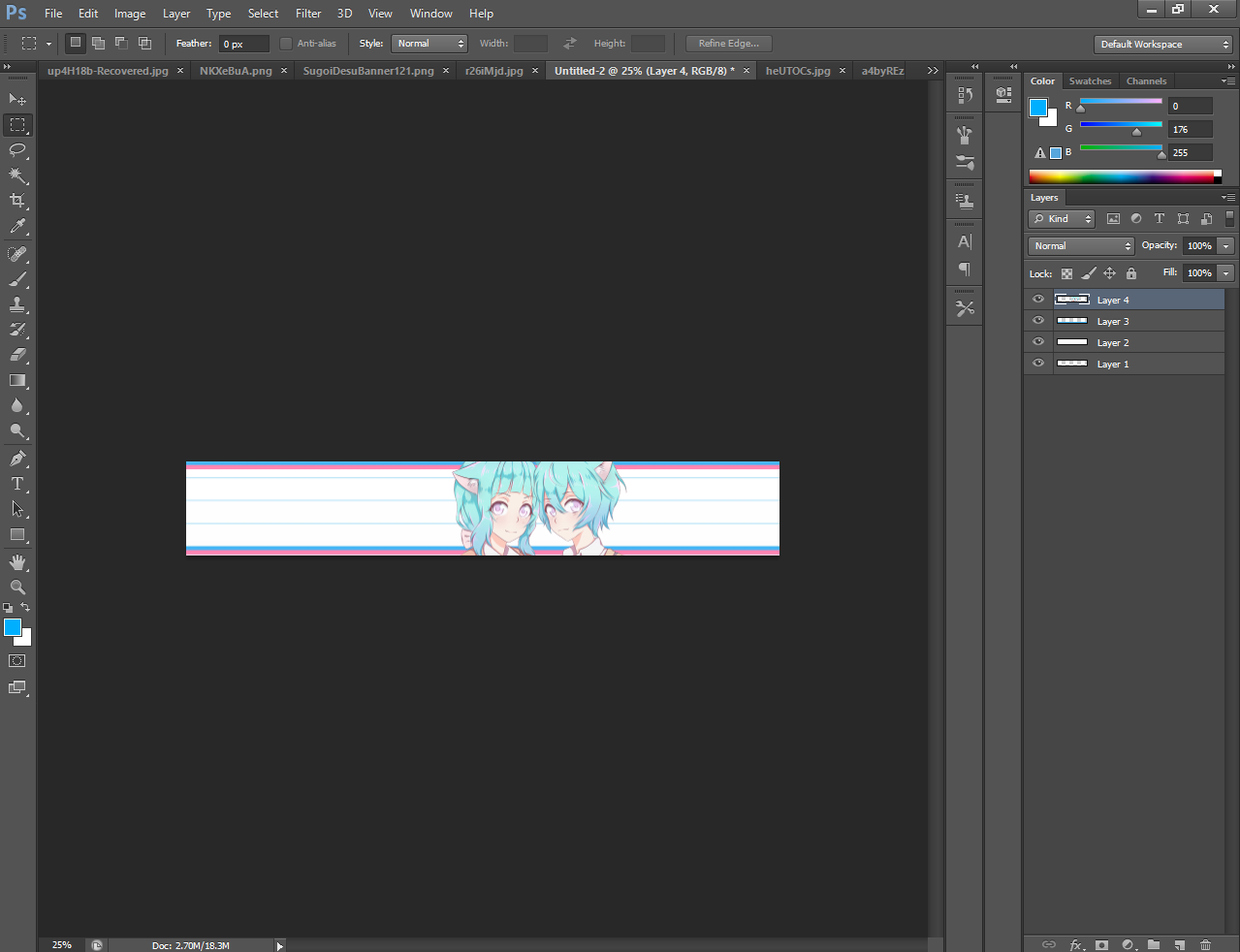Open the Fill slider arrow
The width and height of the screenshot is (1240, 952).
[1225, 273]
